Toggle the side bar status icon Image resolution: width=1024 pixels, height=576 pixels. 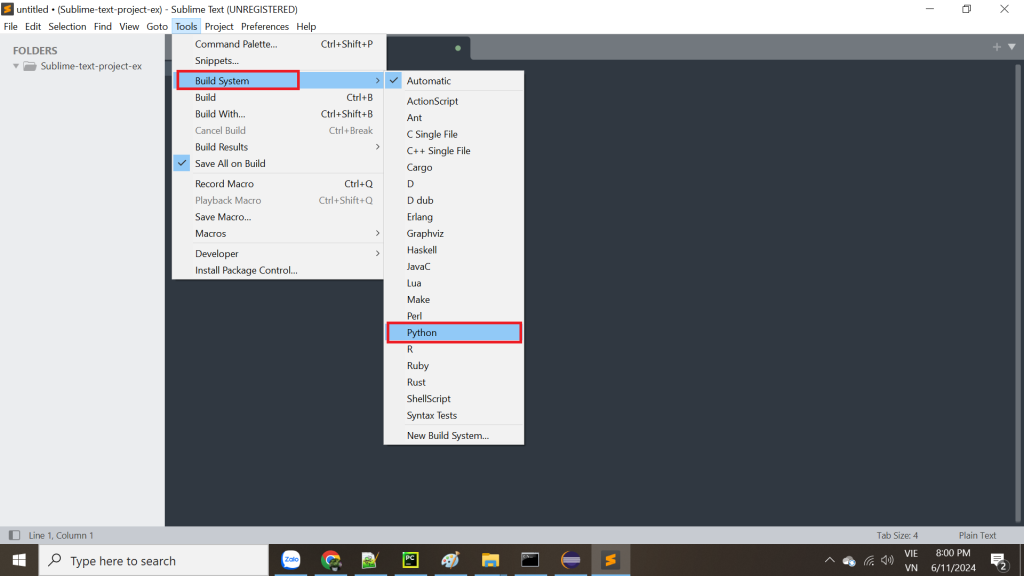point(14,535)
